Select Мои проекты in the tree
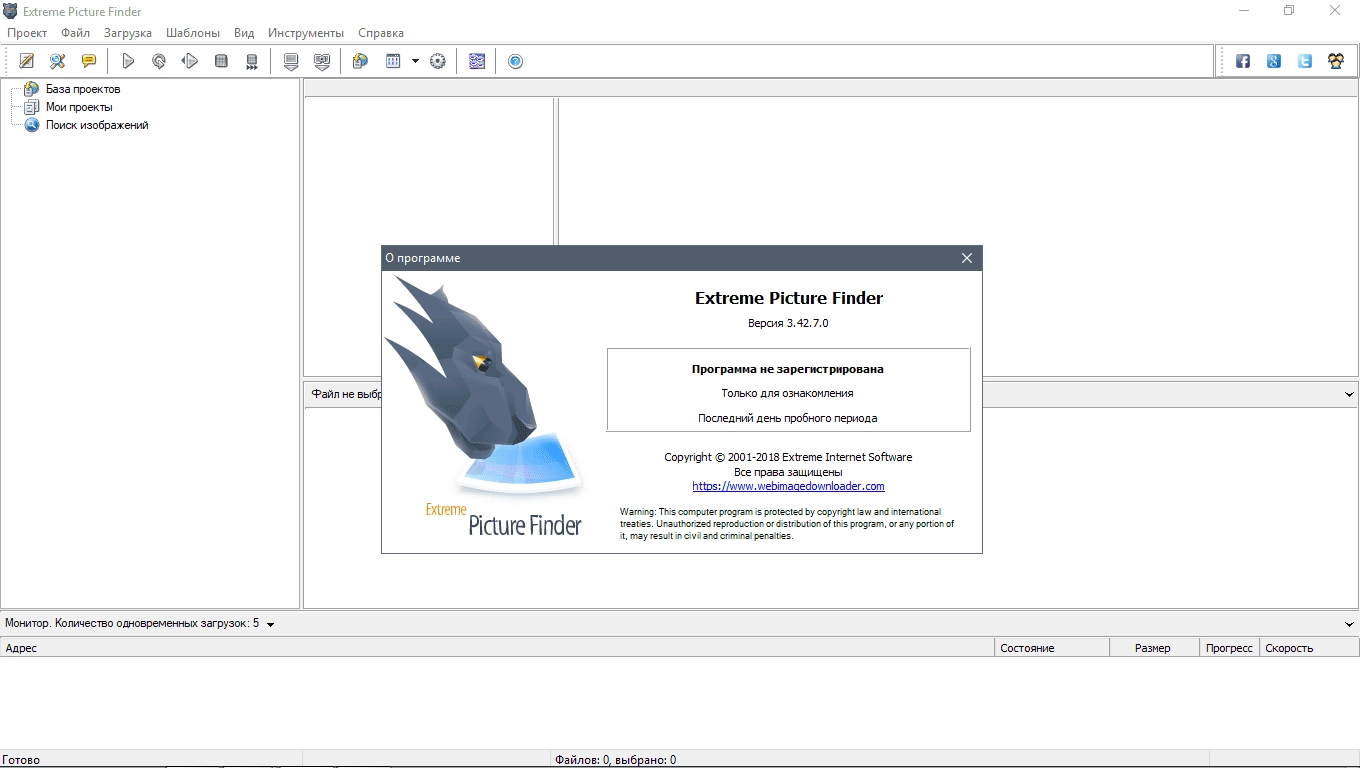1360x768 pixels. tap(79, 107)
